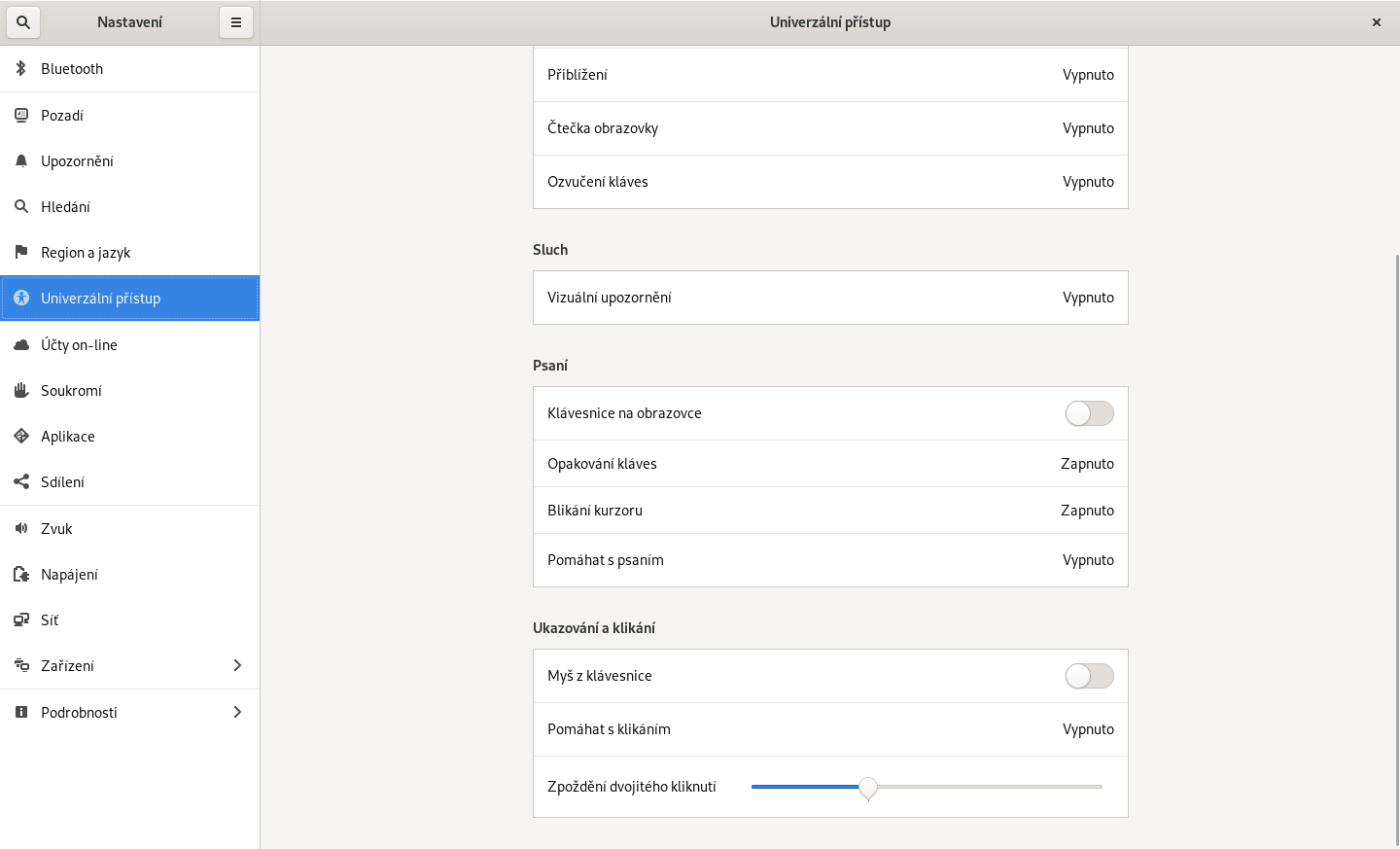Open the hamburger menu button
This screenshot has height=849, width=1400.
click(236, 22)
